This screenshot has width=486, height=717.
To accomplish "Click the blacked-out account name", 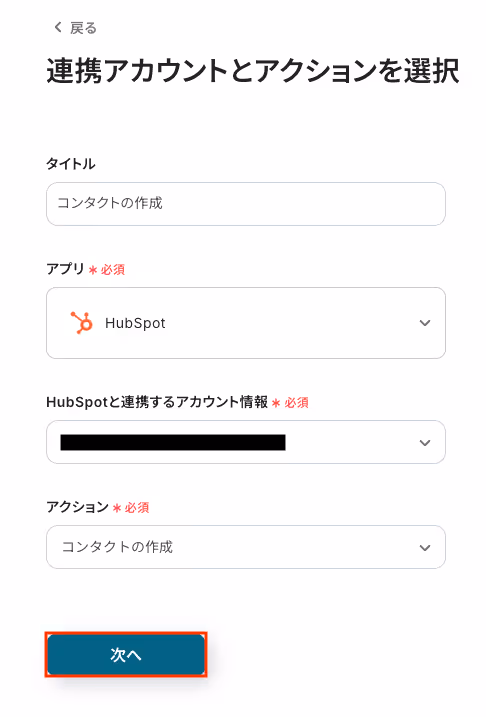I will click(173, 443).
